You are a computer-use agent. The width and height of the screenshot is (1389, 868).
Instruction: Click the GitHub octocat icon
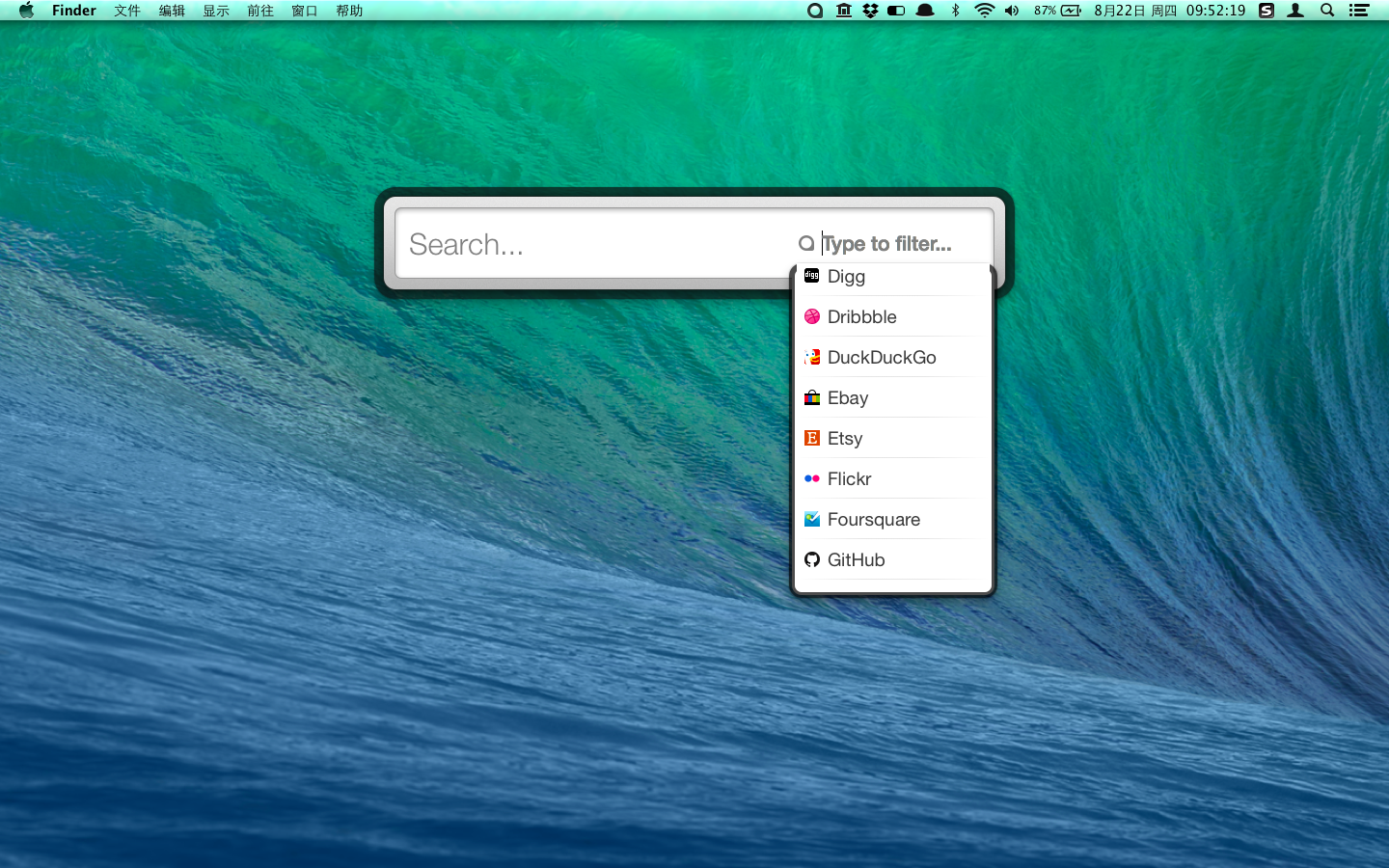(x=812, y=559)
